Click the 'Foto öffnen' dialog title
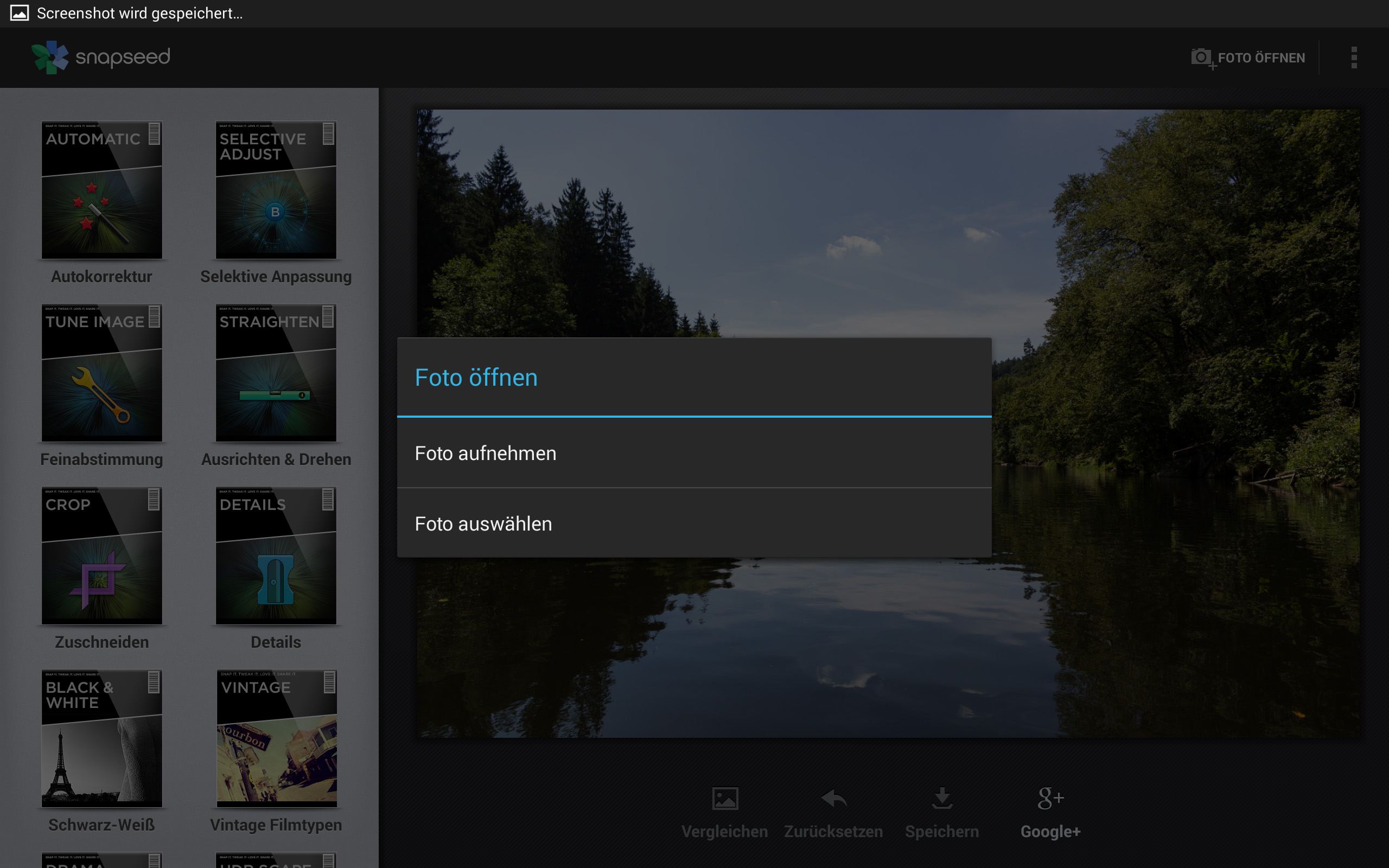Viewport: 1389px width, 868px height. (x=476, y=377)
